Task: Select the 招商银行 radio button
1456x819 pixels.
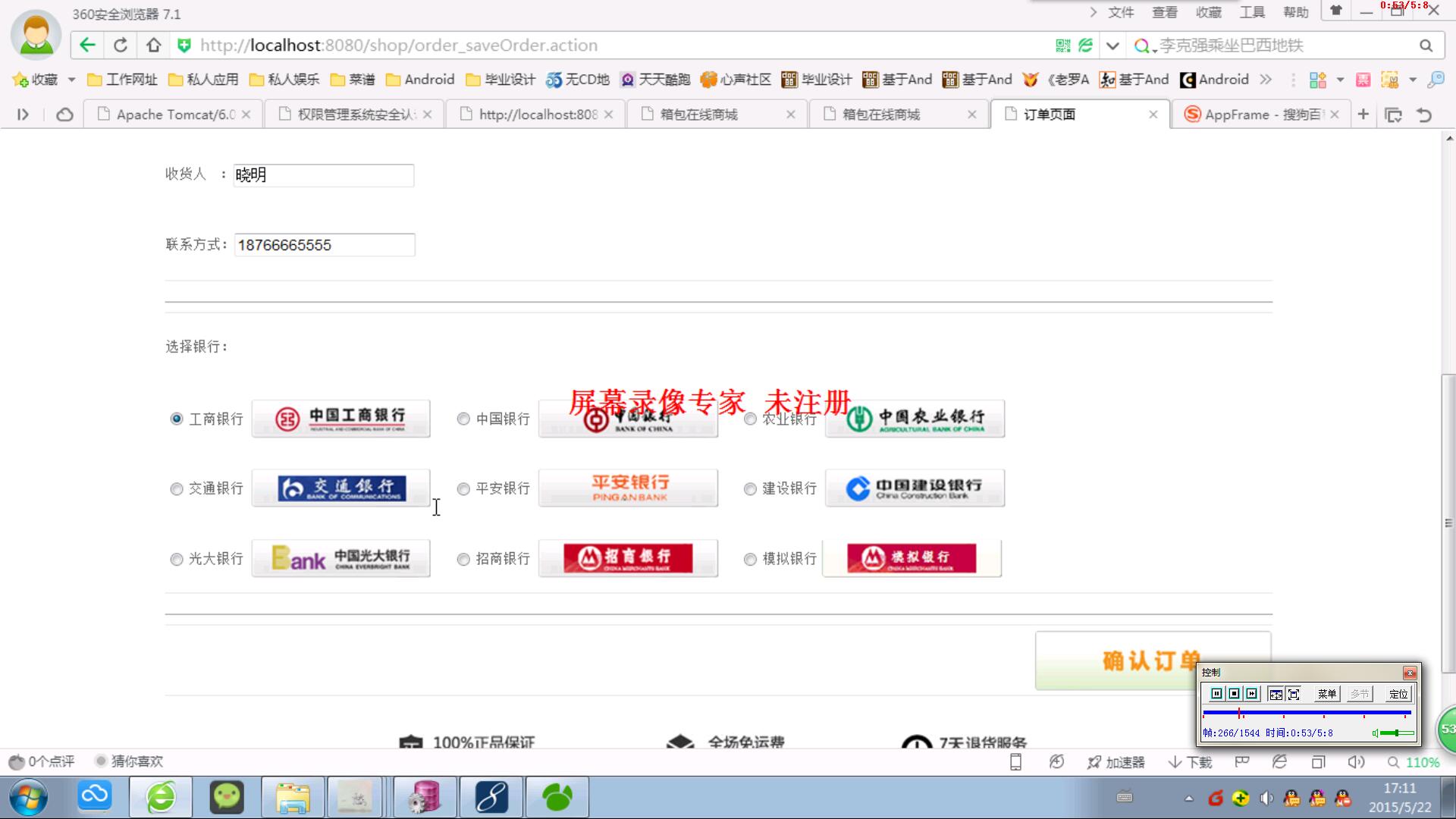Action: pyautogui.click(x=463, y=560)
